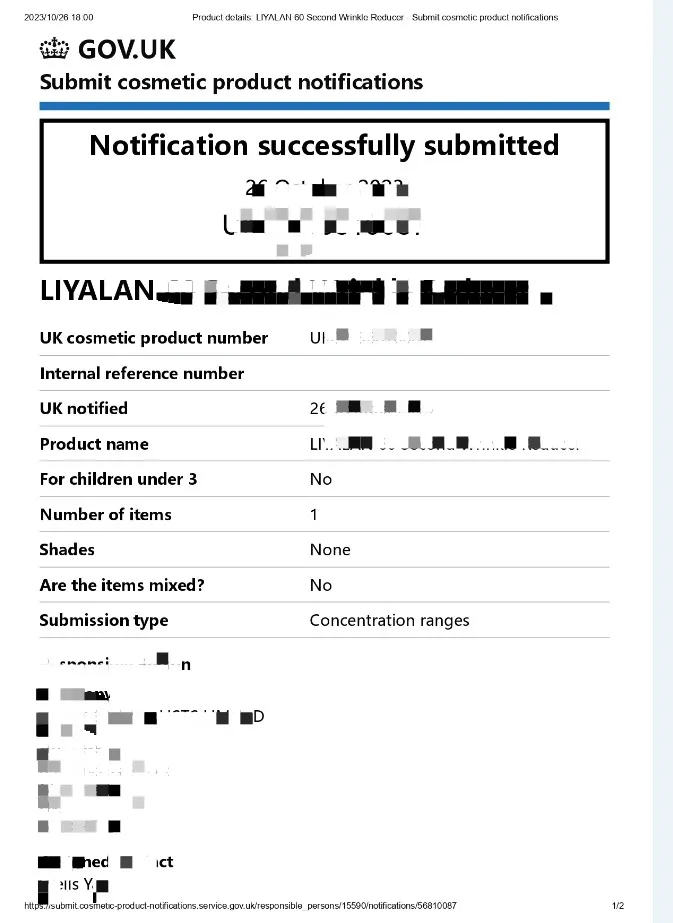The width and height of the screenshot is (673, 923).
Task: Click the UK notified row label
Action: point(84,408)
